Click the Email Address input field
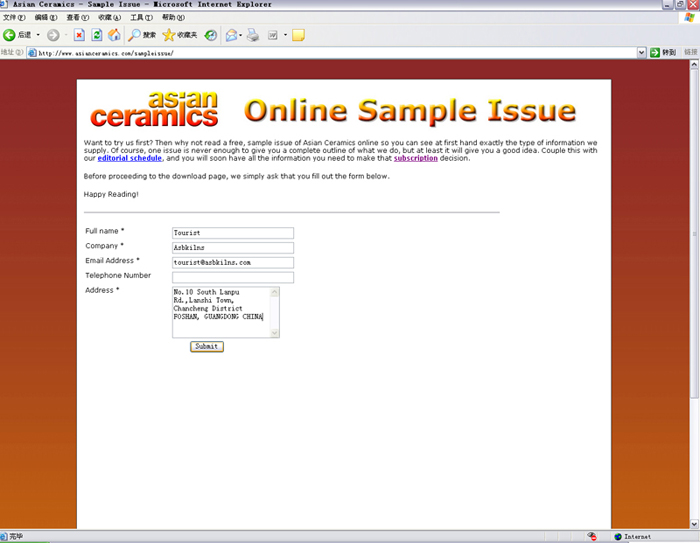This screenshot has height=543, width=700. click(x=233, y=262)
